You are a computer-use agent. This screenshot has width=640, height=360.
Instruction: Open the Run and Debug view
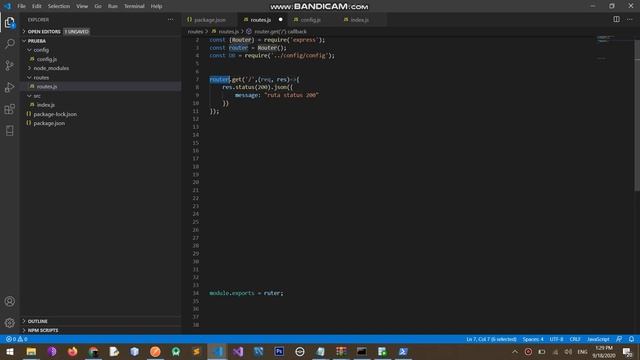9,87
